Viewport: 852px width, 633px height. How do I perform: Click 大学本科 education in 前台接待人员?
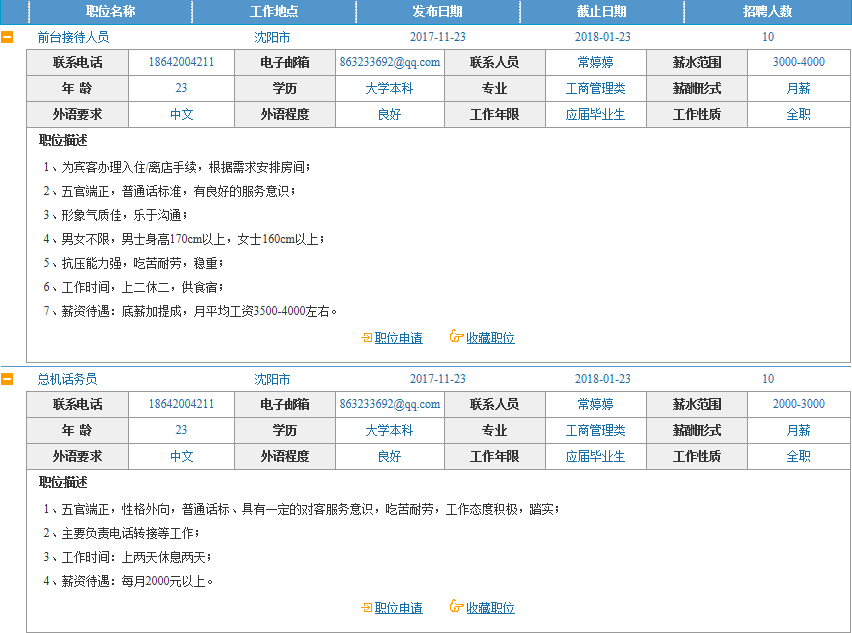click(x=389, y=88)
